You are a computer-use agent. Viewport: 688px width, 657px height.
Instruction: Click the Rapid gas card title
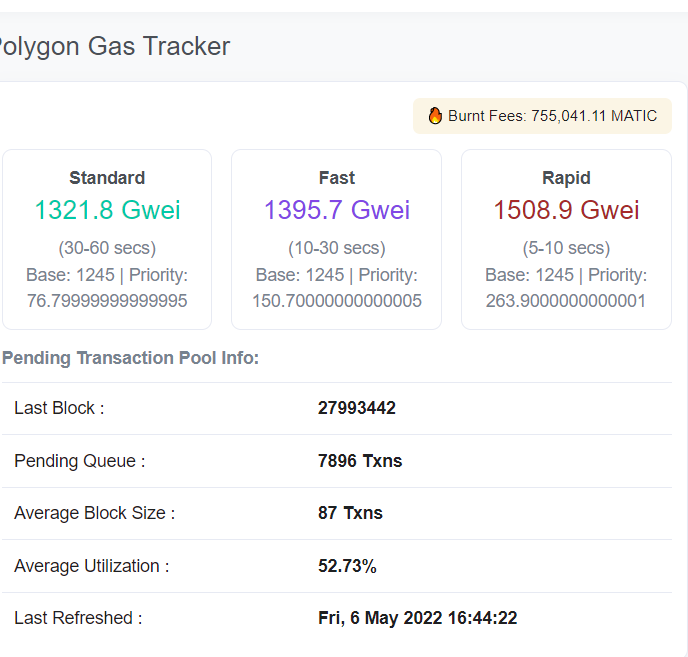pos(566,178)
